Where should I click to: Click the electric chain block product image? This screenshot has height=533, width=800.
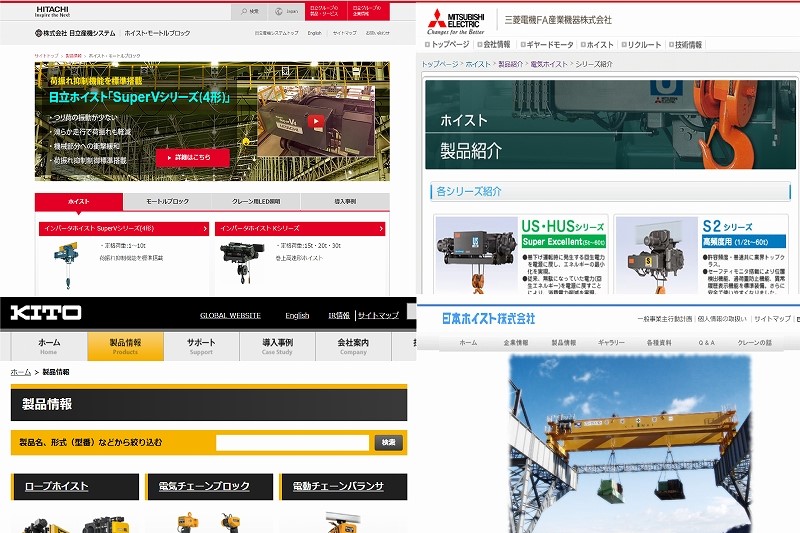pos(209,523)
